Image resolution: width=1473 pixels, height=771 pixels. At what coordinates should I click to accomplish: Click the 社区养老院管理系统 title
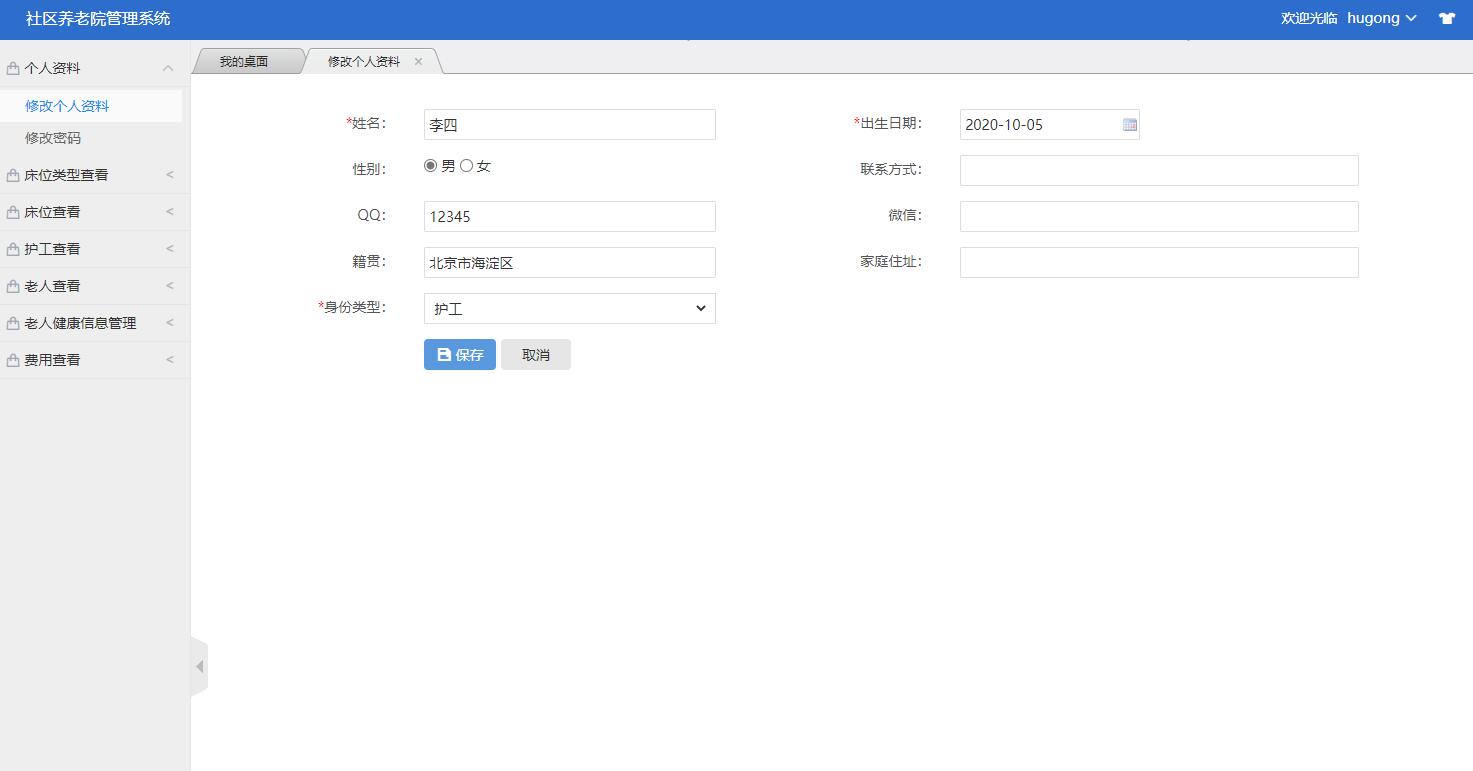(98, 18)
